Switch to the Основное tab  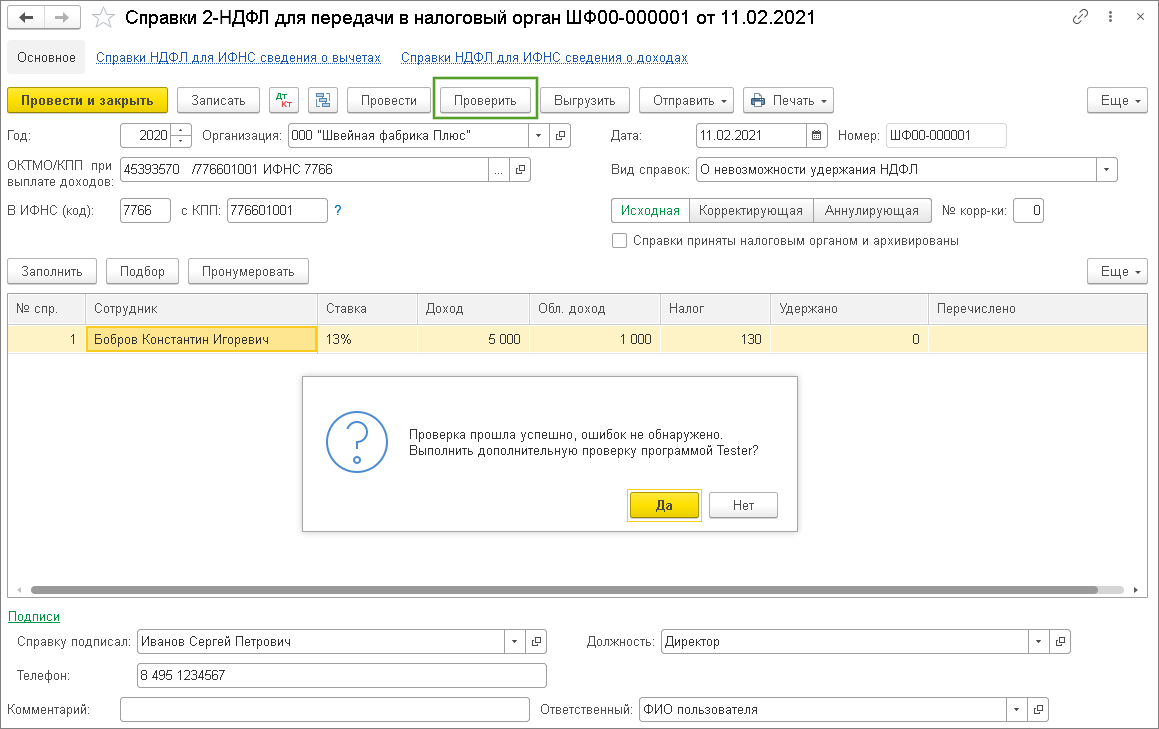[x=46, y=57]
